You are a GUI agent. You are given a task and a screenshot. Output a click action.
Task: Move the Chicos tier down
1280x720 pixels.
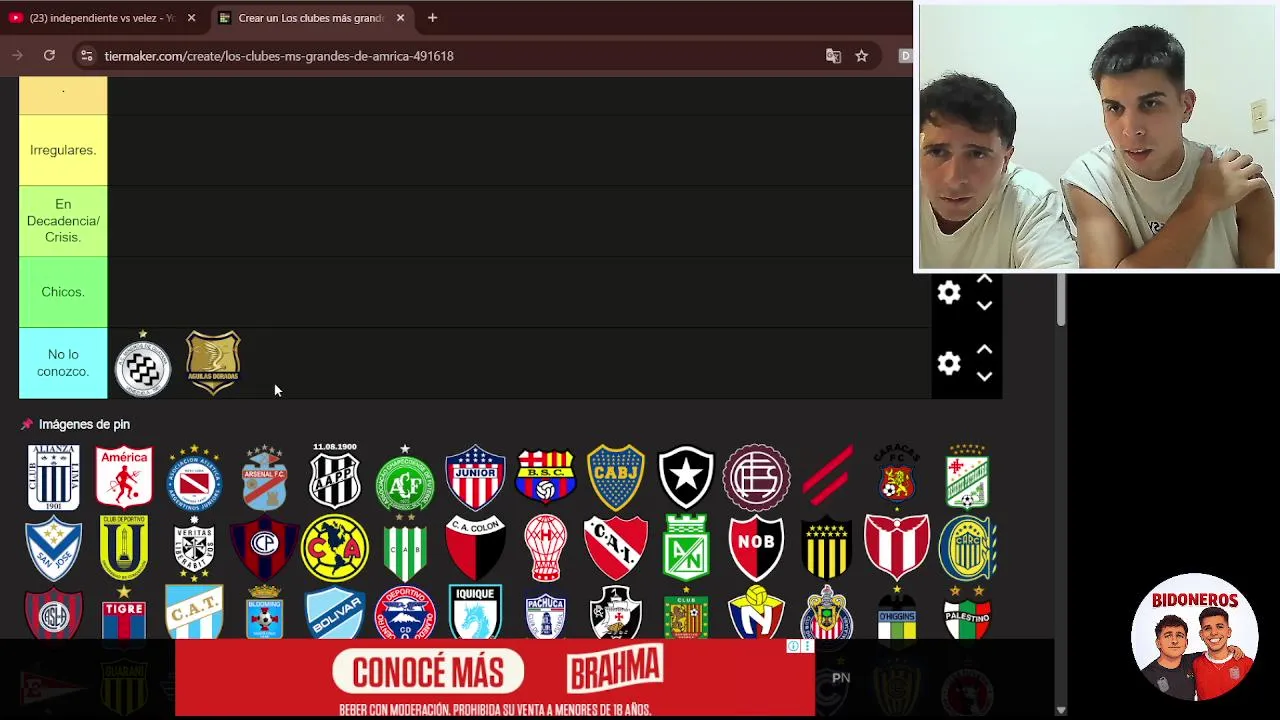pyautogui.click(x=984, y=305)
